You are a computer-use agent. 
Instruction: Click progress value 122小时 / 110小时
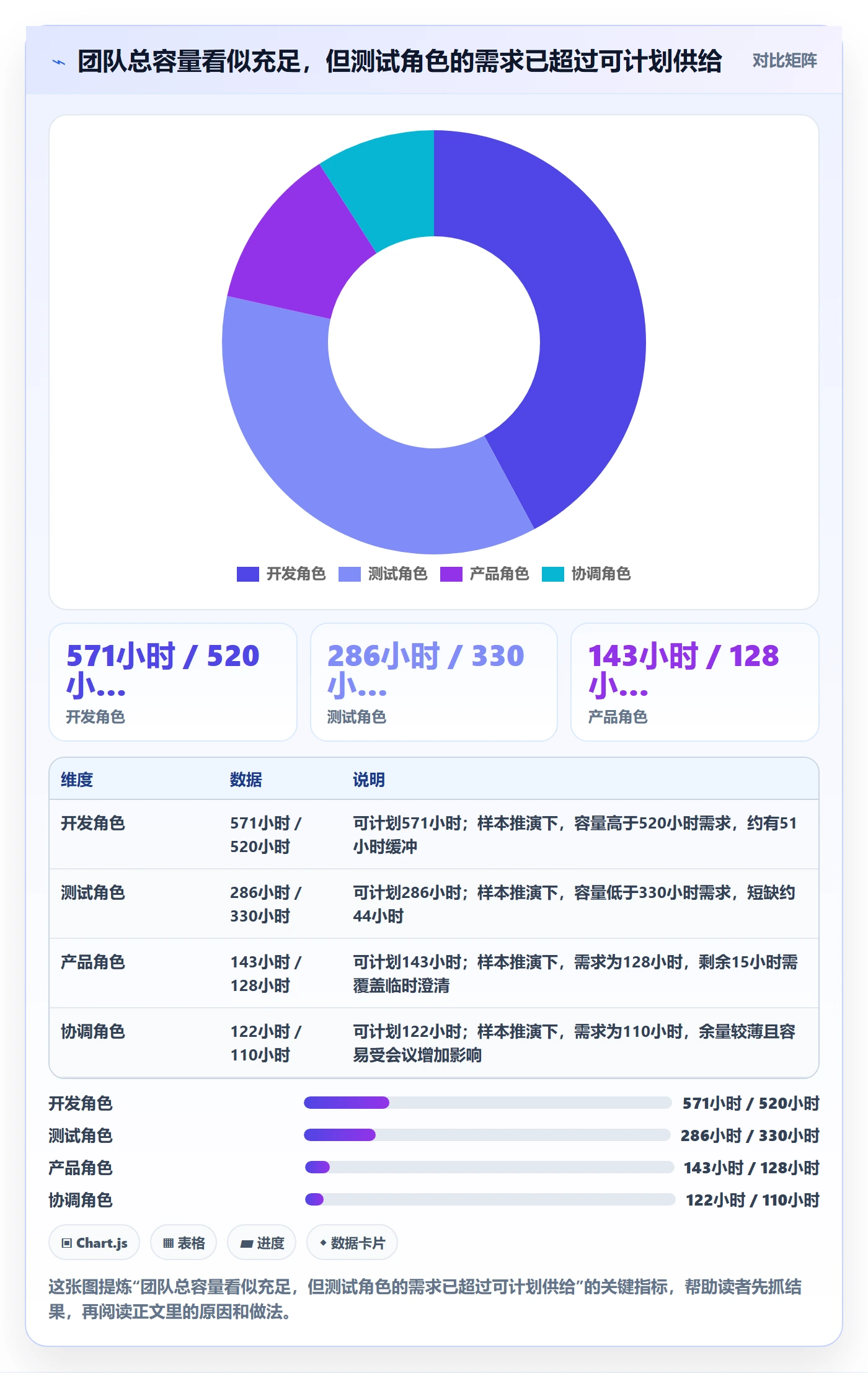click(x=752, y=1200)
